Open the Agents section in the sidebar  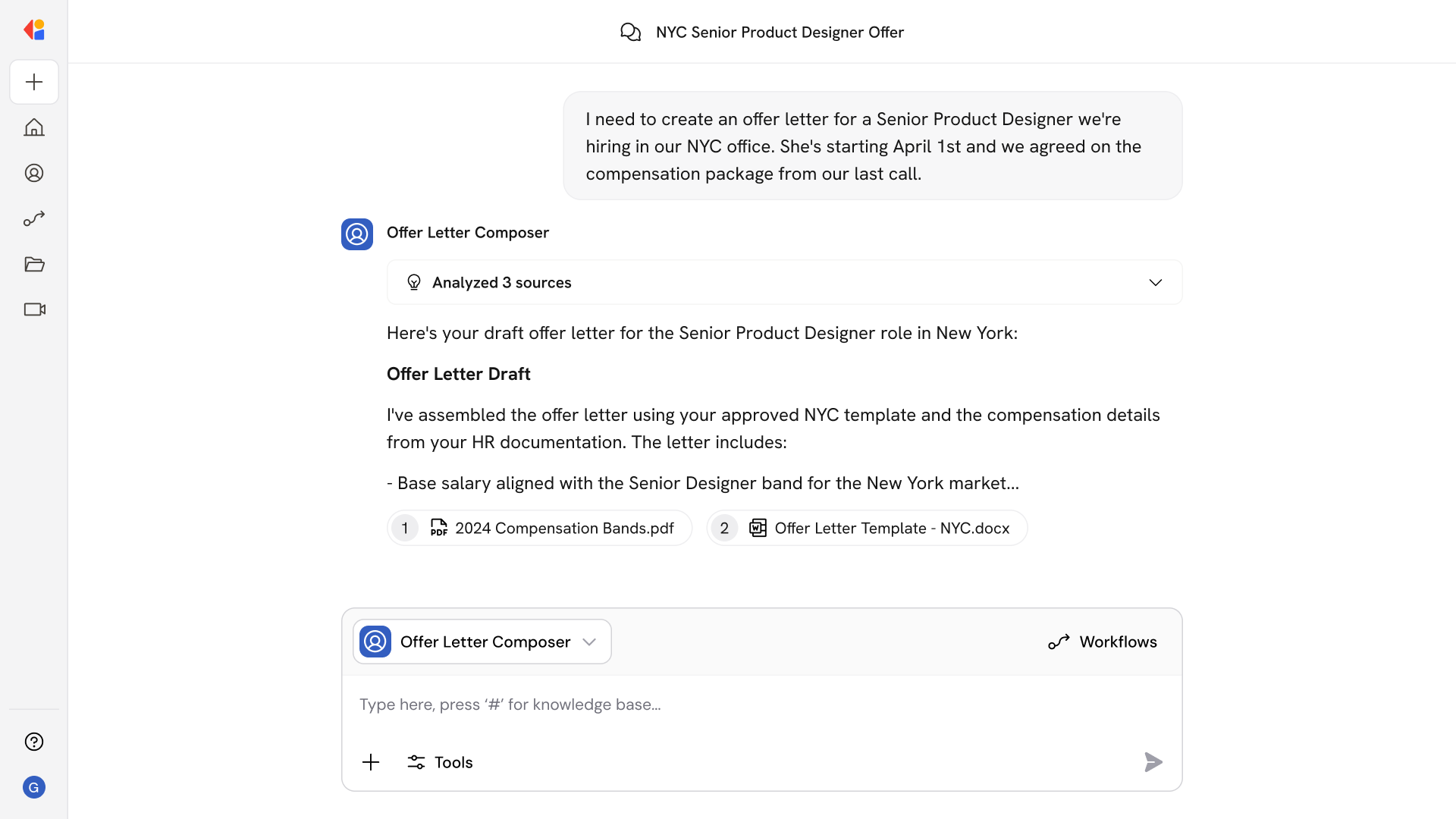(x=33, y=173)
